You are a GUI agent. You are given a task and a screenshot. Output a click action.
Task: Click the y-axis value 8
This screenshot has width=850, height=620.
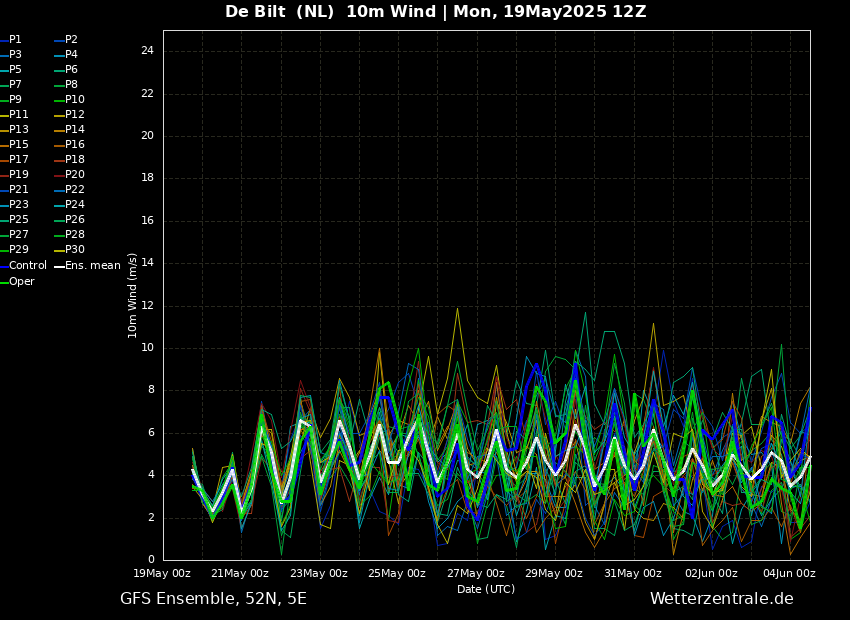(x=151, y=390)
